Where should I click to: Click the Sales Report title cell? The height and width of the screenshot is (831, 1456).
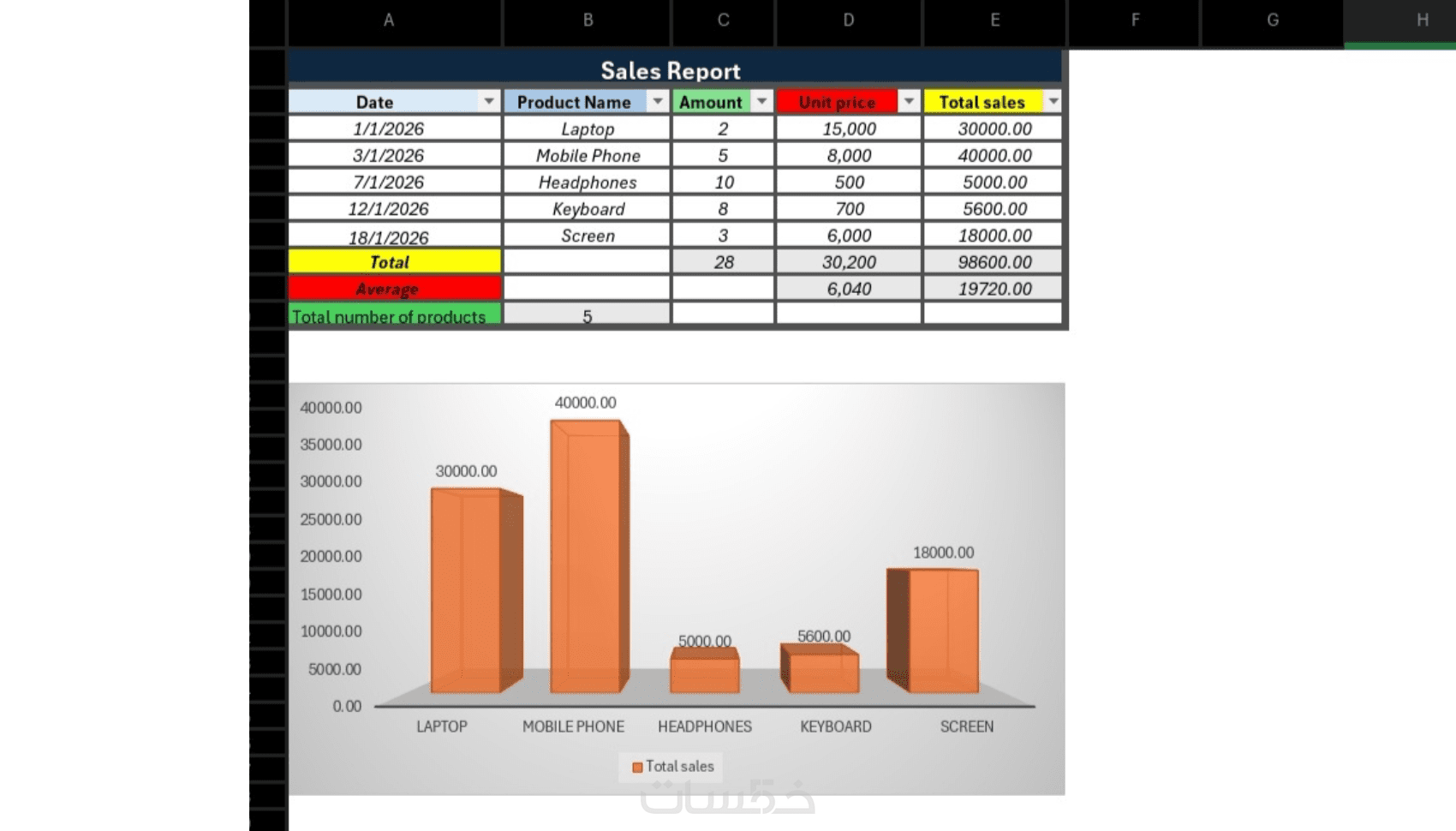coord(674,69)
